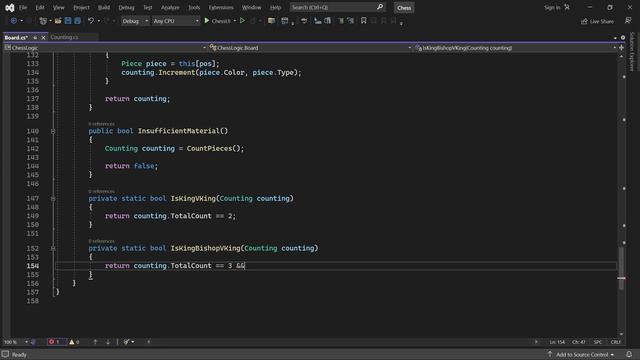640x360 pixels.
Task: Open the Any CPU platform dropdown
Action: 176,21
